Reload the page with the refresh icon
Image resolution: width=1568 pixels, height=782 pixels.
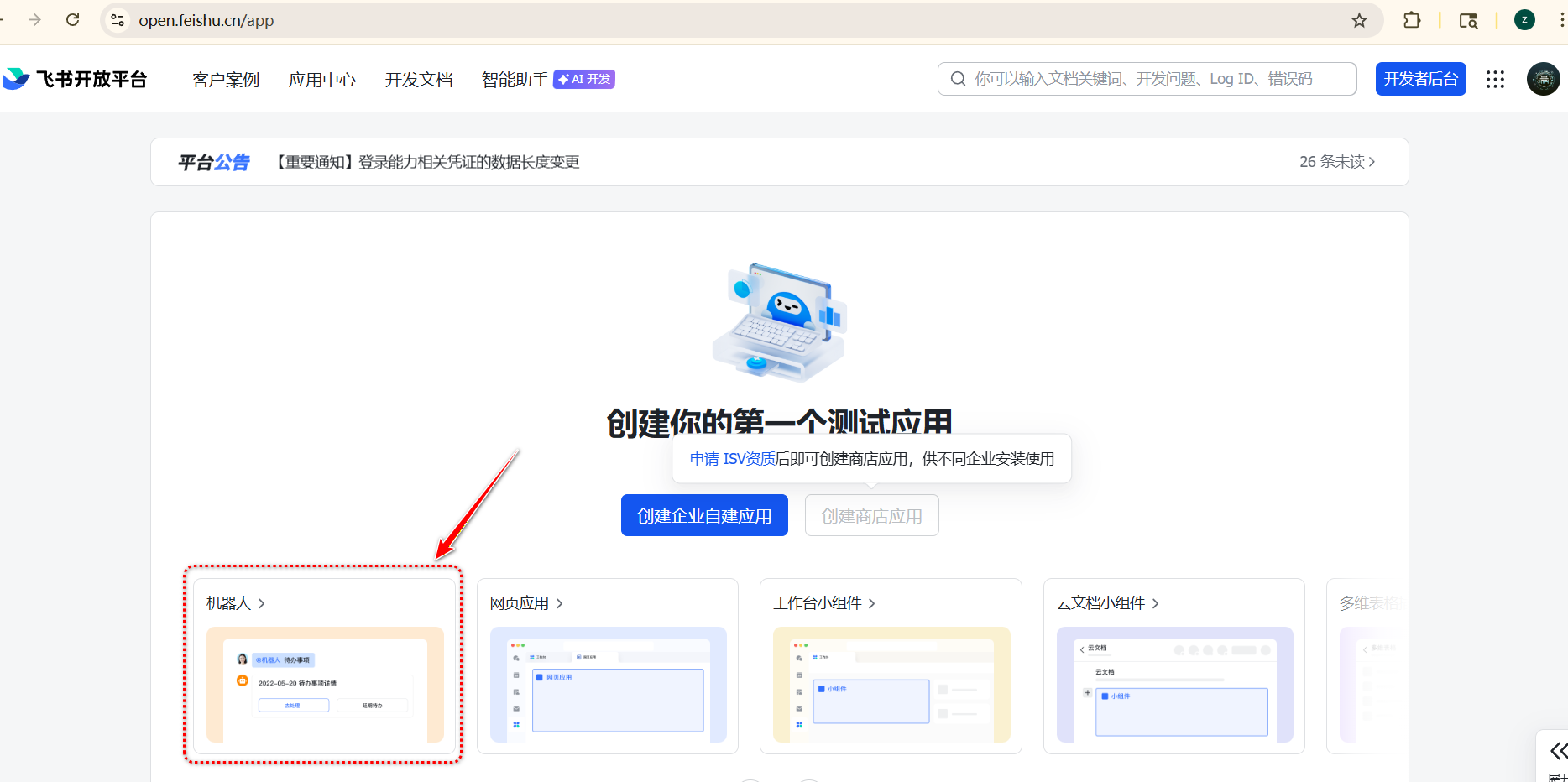click(73, 20)
